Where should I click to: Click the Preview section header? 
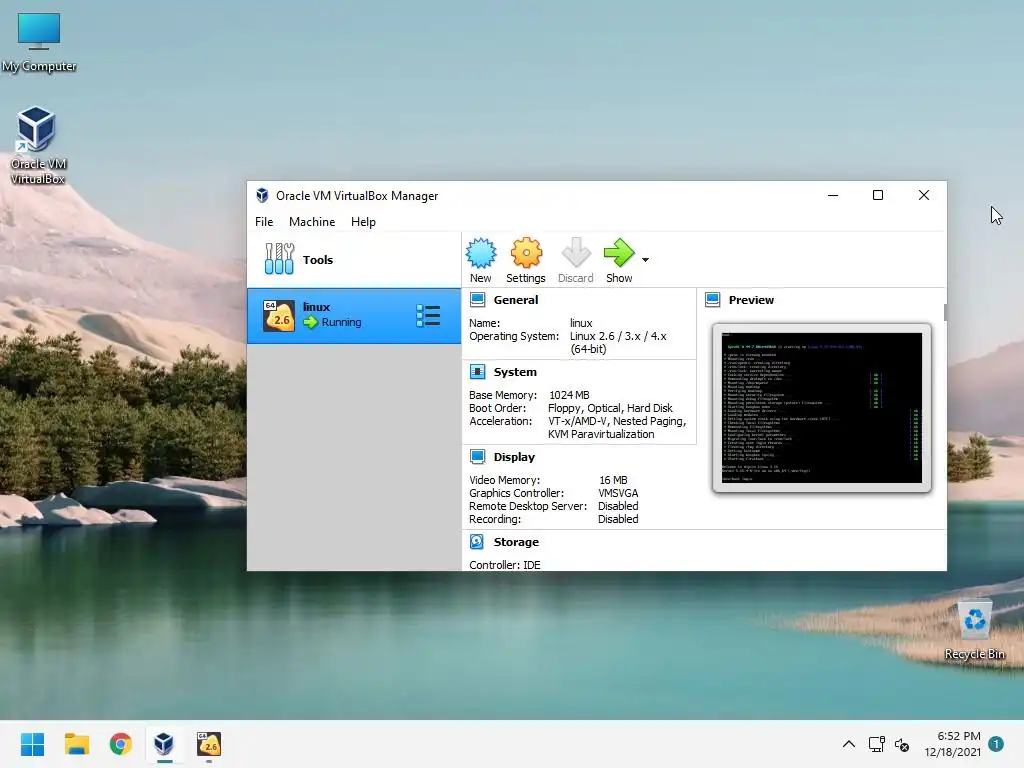coord(751,300)
